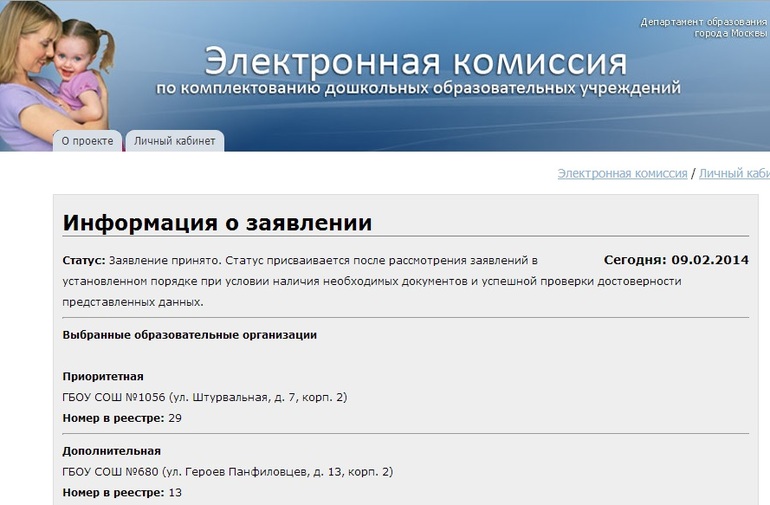The height and width of the screenshot is (505, 770).
Task: Select the "Статус:" label
Action: click(83, 260)
